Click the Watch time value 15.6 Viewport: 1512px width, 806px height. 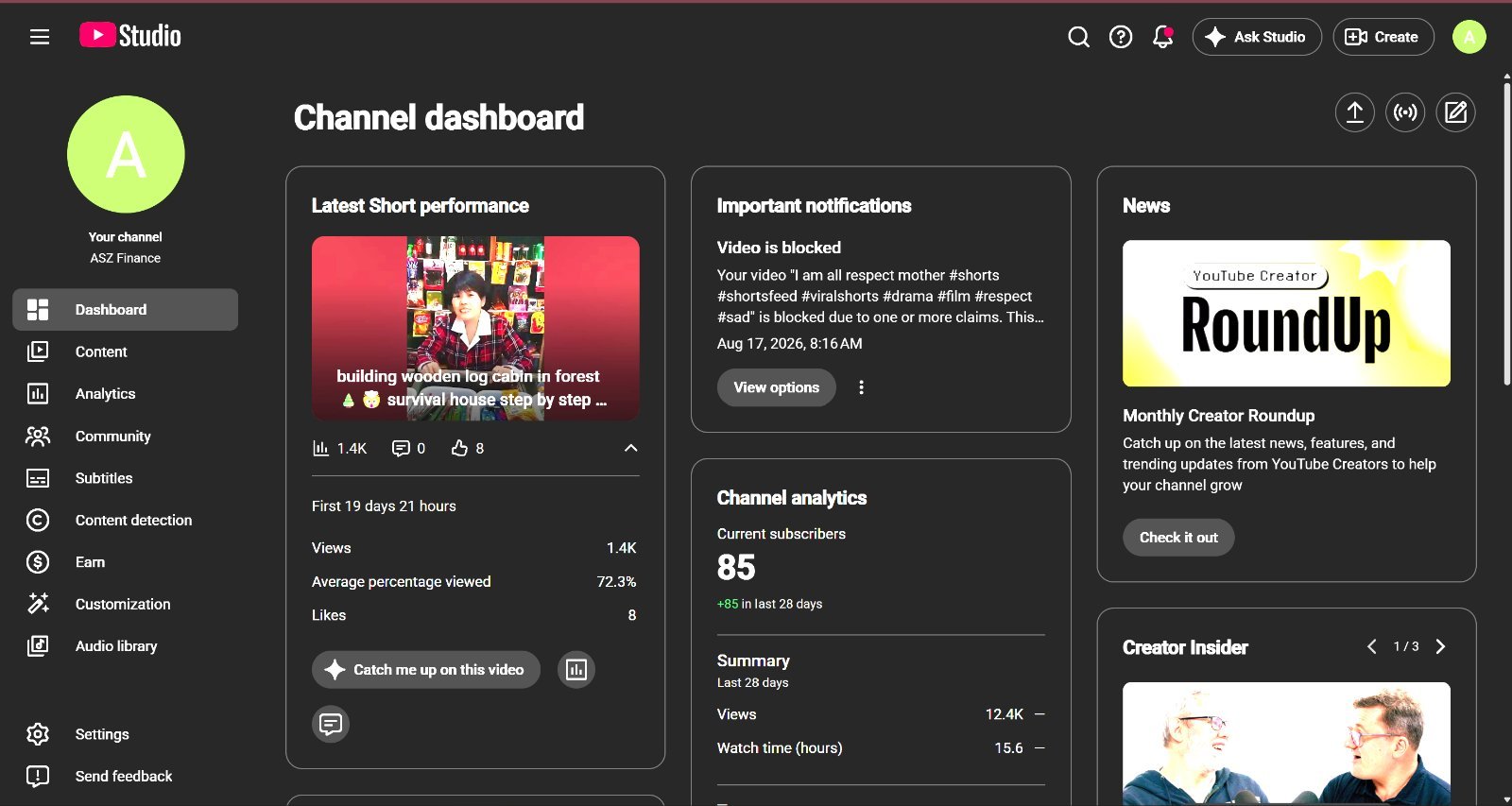pyautogui.click(x=1008, y=748)
